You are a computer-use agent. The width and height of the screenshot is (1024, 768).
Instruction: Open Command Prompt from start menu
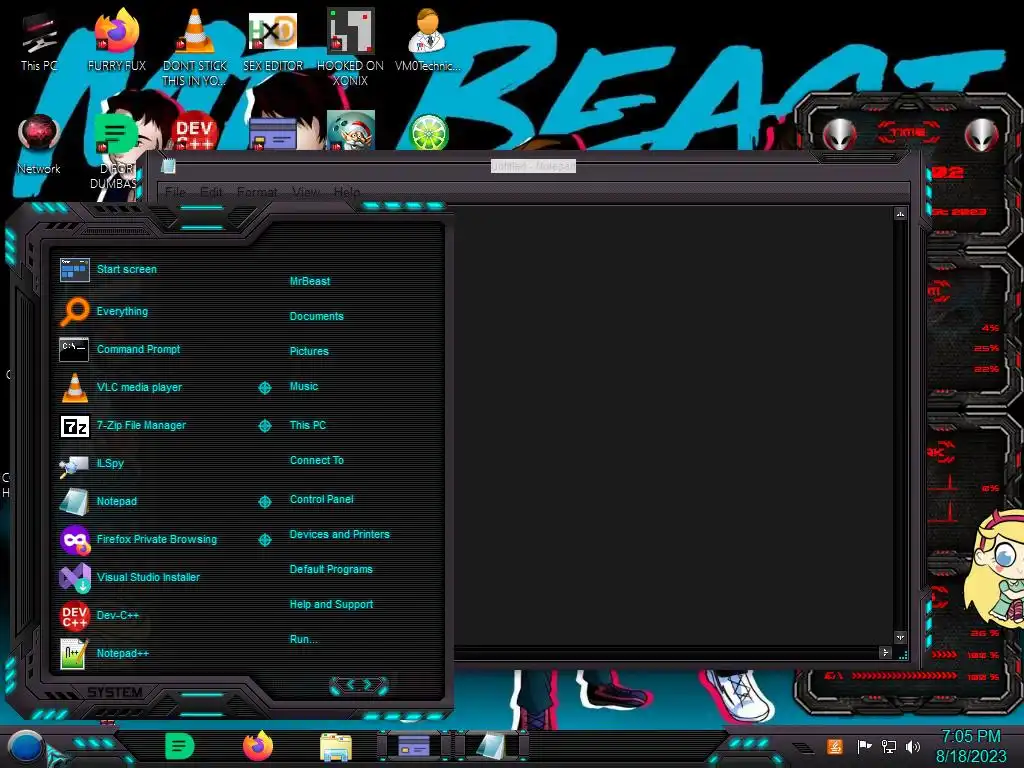(120, 349)
